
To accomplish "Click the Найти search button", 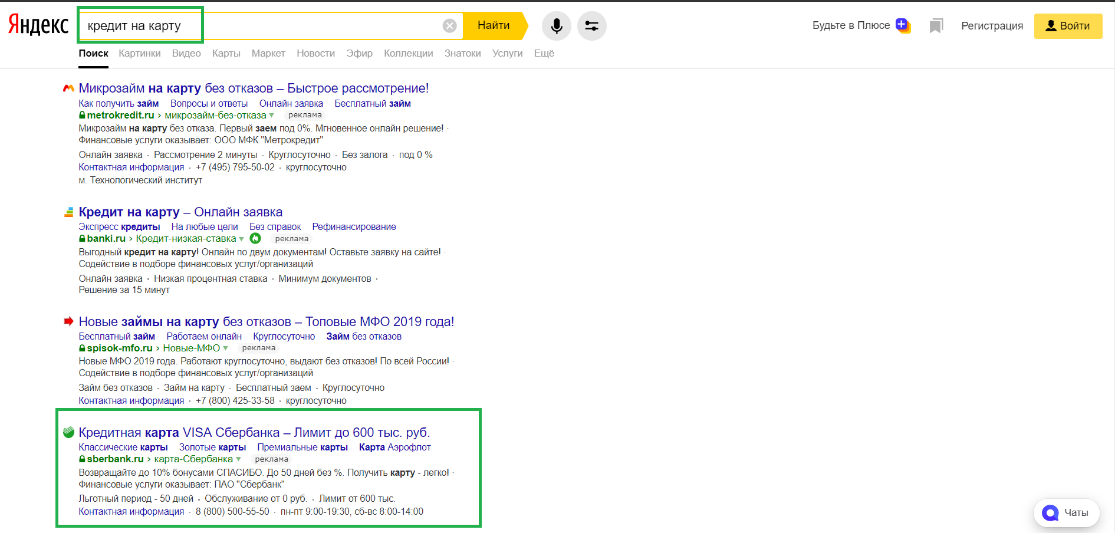I will click(x=494, y=26).
